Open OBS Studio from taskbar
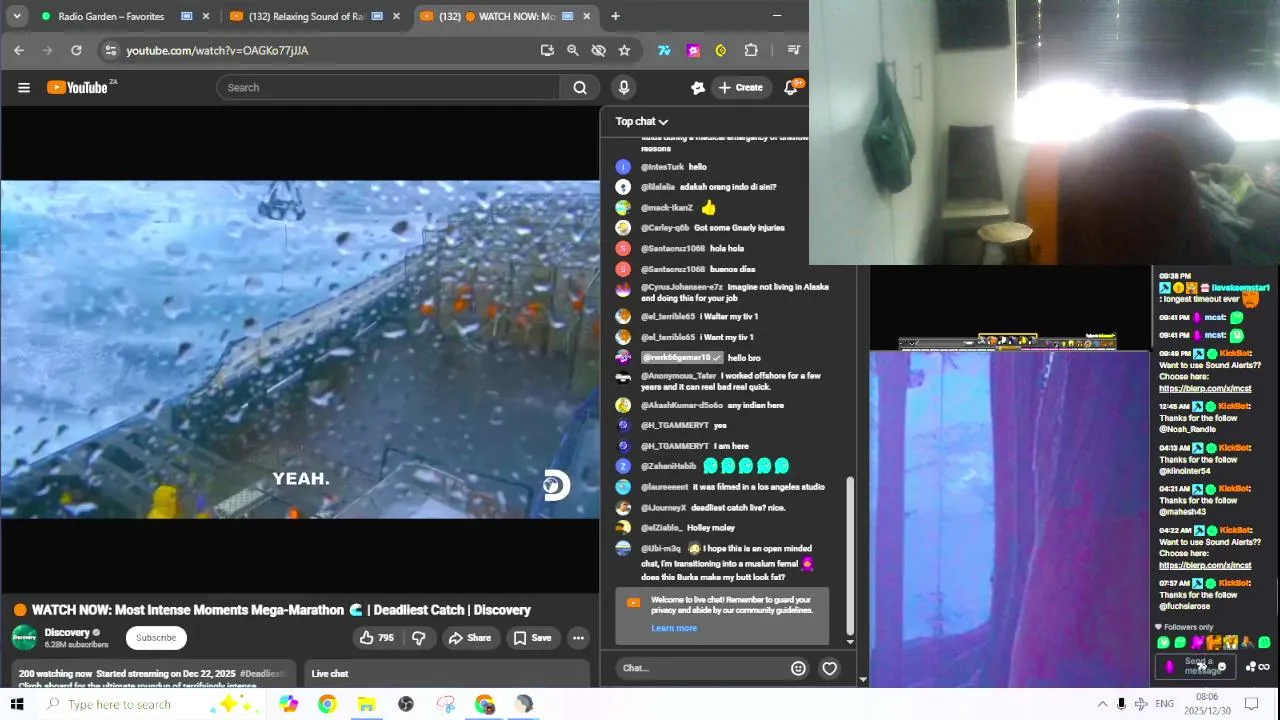This screenshot has height=720, width=1280. (406, 704)
